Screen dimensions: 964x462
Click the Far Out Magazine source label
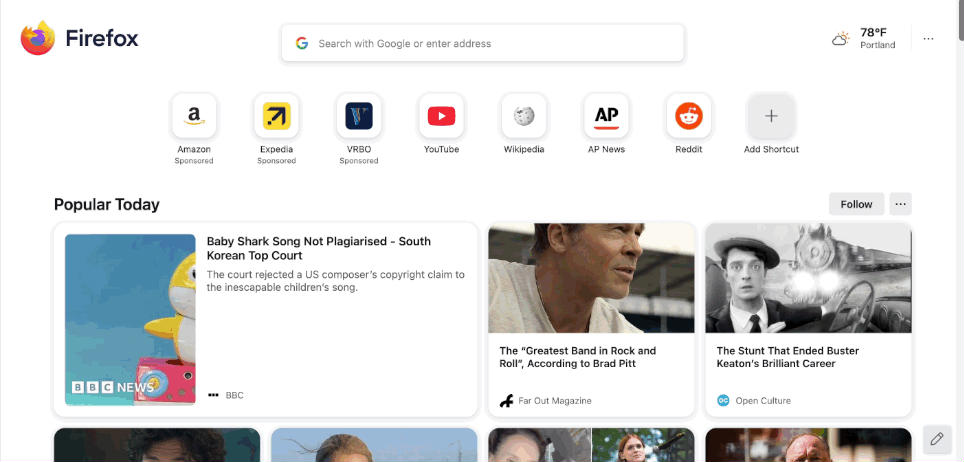[555, 401]
